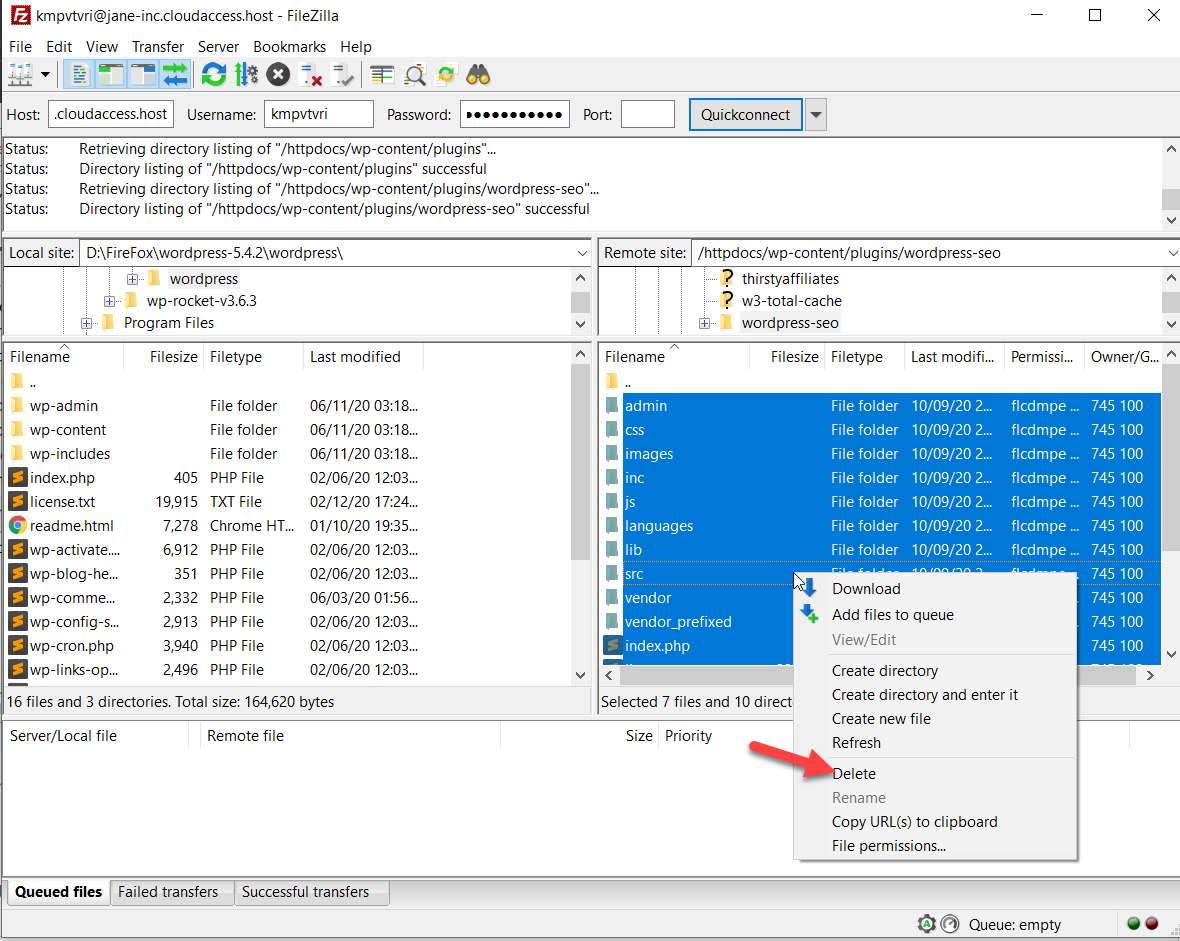Sort the local list by the Filesize header
The width and height of the screenshot is (1180, 941).
pyautogui.click(x=164, y=357)
